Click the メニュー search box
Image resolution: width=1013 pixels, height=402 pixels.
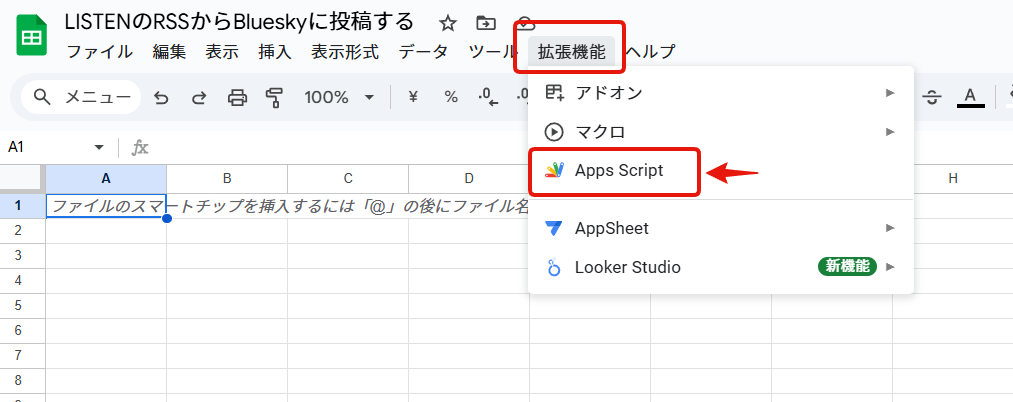[x=81, y=98]
